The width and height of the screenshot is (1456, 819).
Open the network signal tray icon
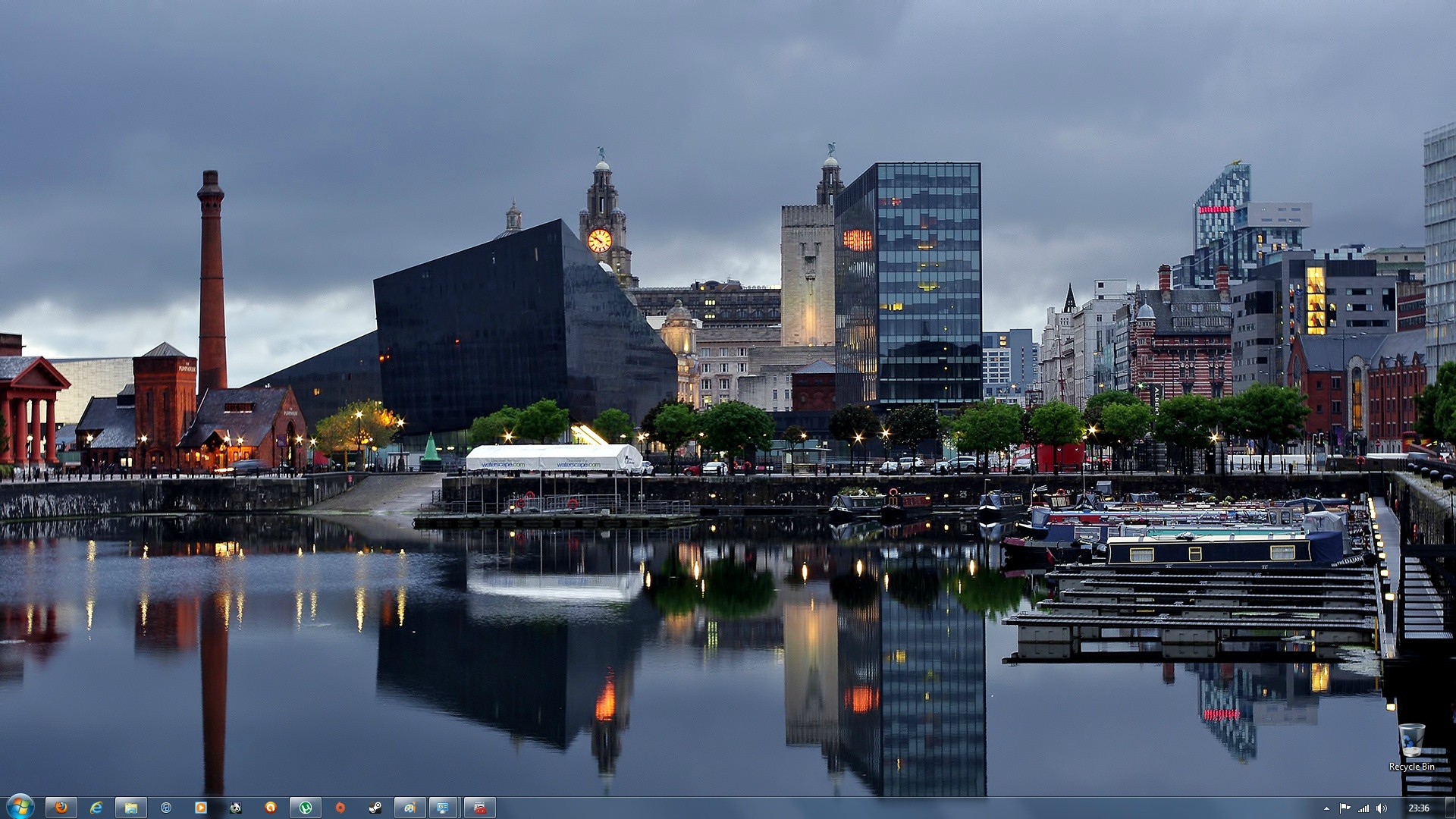(1363, 808)
